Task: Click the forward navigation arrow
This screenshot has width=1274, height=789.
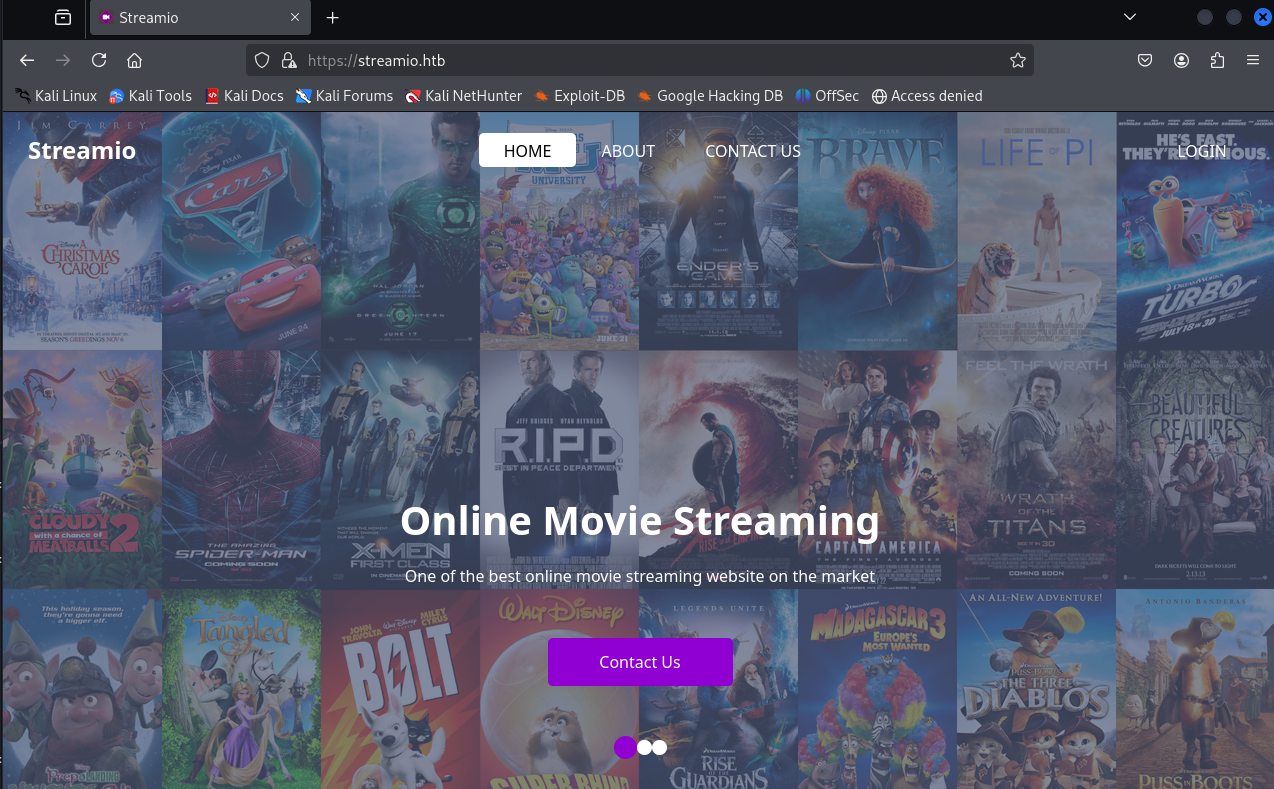Action: click(63, 61)
